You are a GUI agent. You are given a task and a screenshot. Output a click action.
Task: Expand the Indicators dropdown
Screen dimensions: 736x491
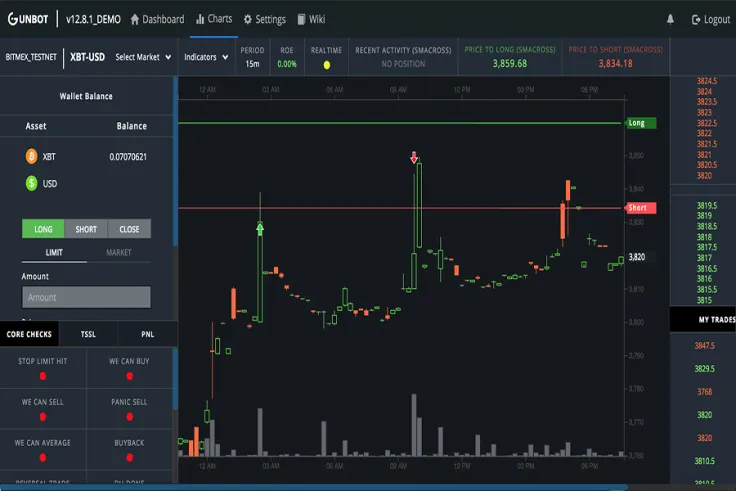coord(206,57)
